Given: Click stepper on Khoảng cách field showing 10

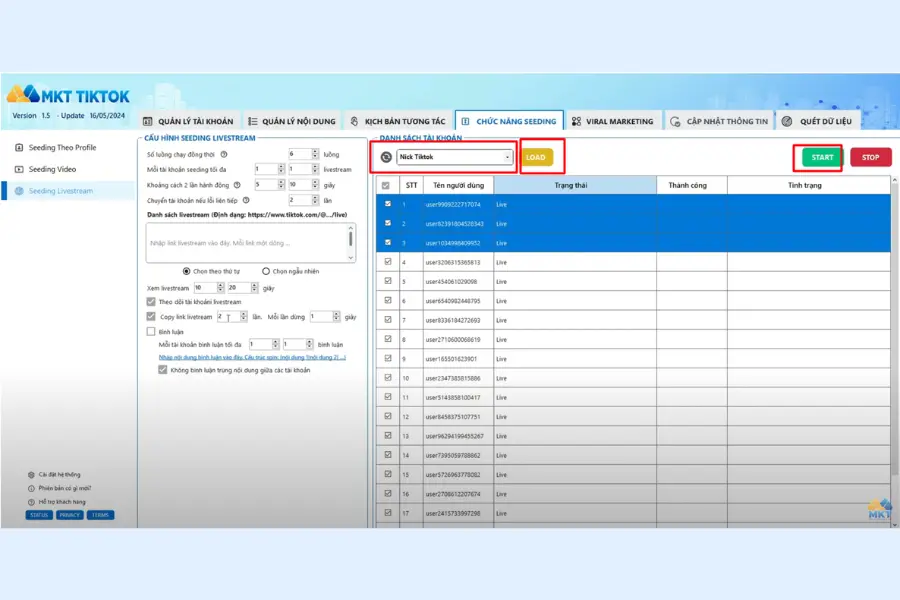Looking at the screenshot, I should click(x=315, y=184).
